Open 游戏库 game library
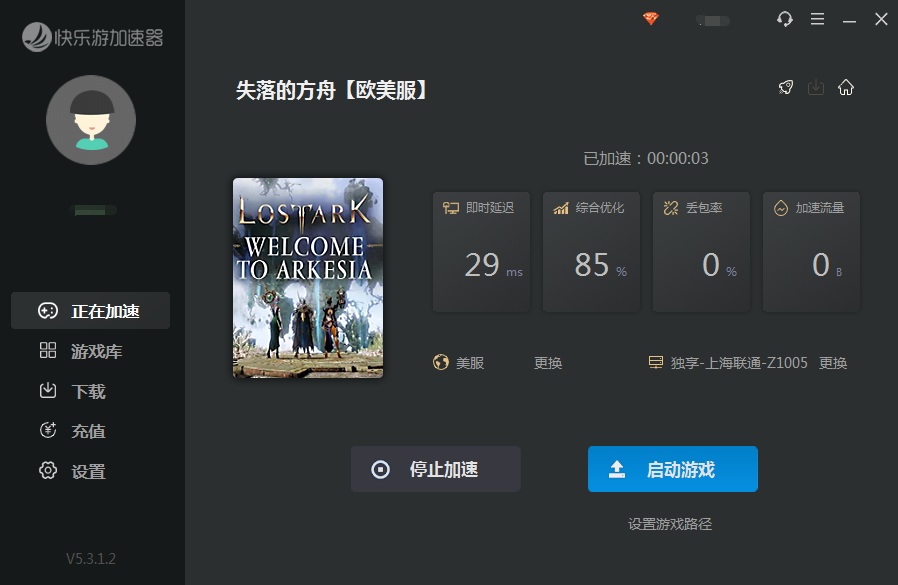This screenshot has height=585, width=898. 91,351
